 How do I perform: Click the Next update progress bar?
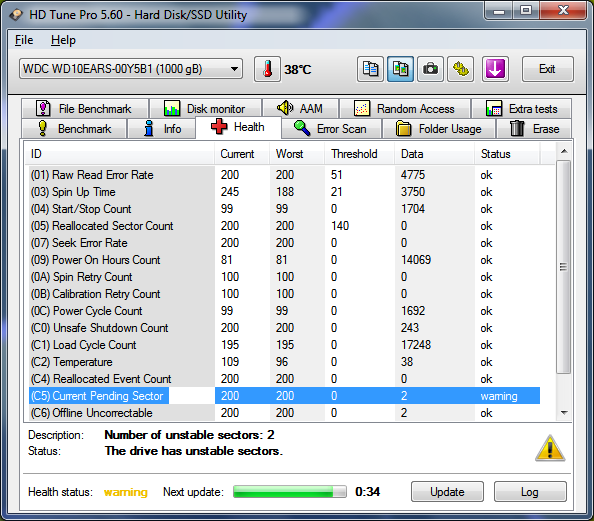pyautogui.click(x=290, y=492)
